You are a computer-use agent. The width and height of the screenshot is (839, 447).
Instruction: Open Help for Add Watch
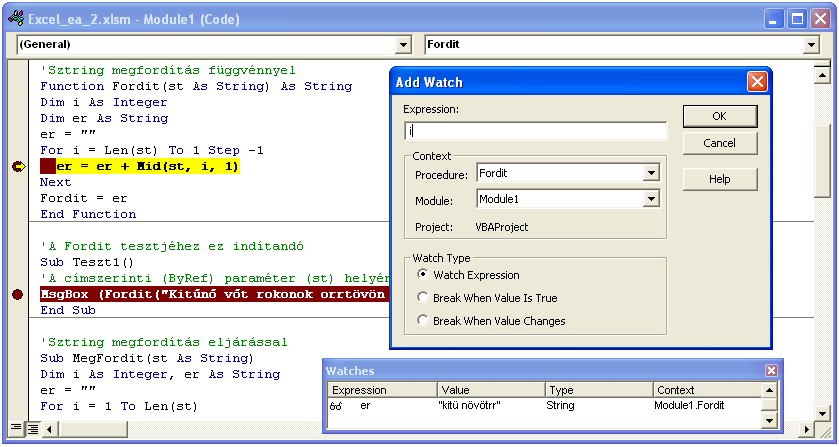(x=720, y=179)
